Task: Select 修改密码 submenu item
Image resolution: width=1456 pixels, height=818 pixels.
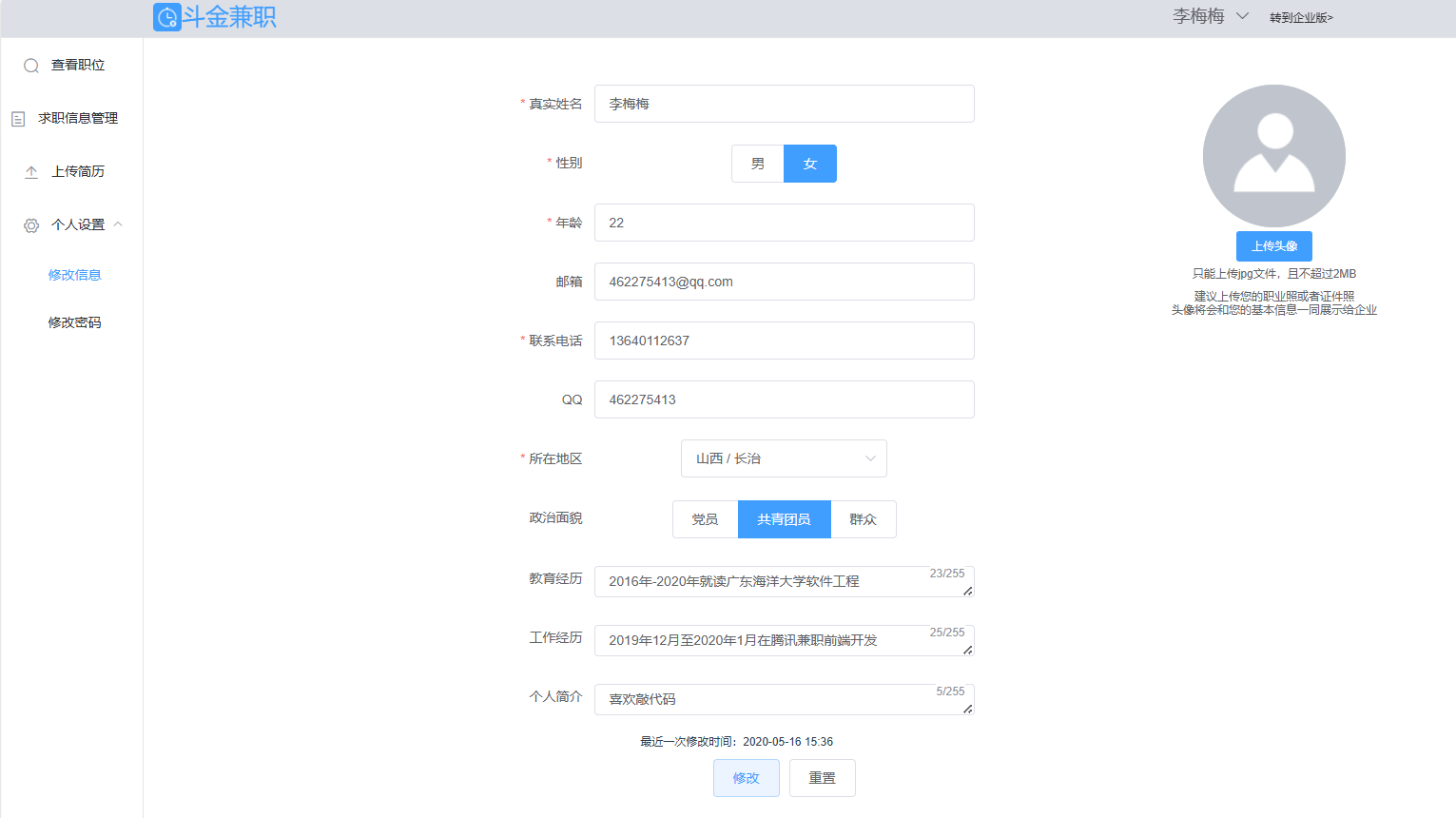Action: point(74,322)
